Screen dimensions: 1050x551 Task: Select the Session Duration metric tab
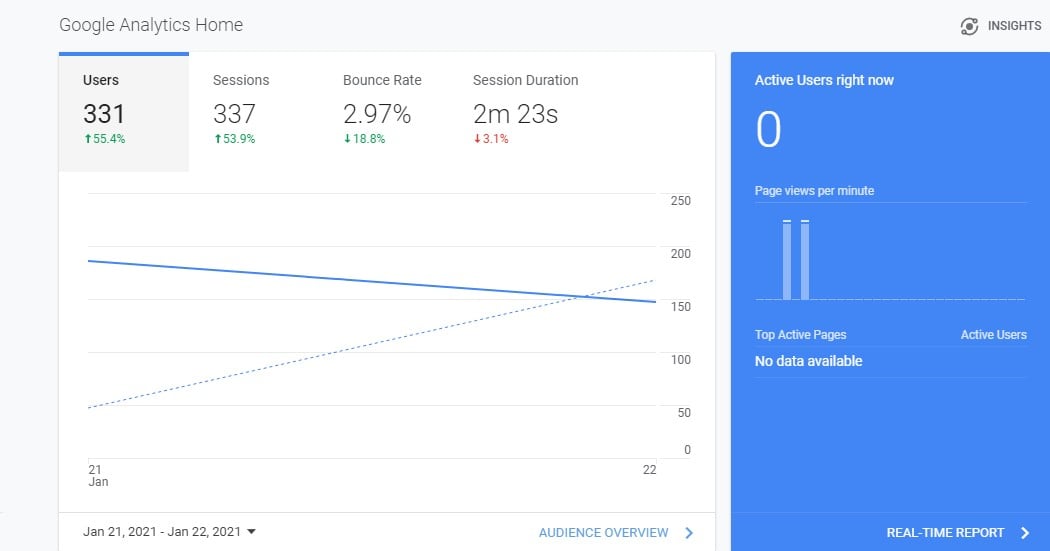coord(525,111)
